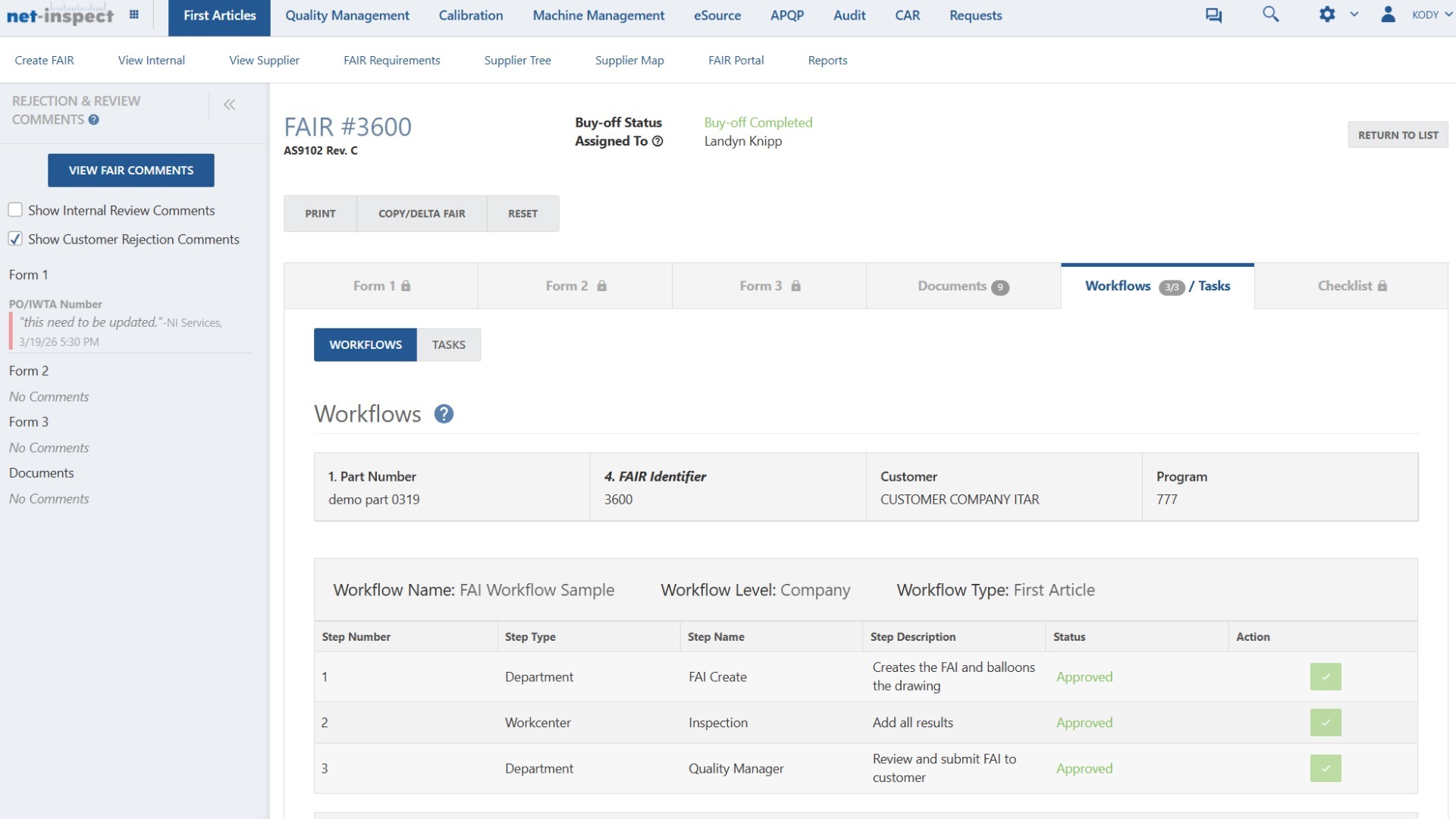Open the KODY account dropdown
Screen dimensions: 1456x819
pyautogui.click(x=1429, y=14)
